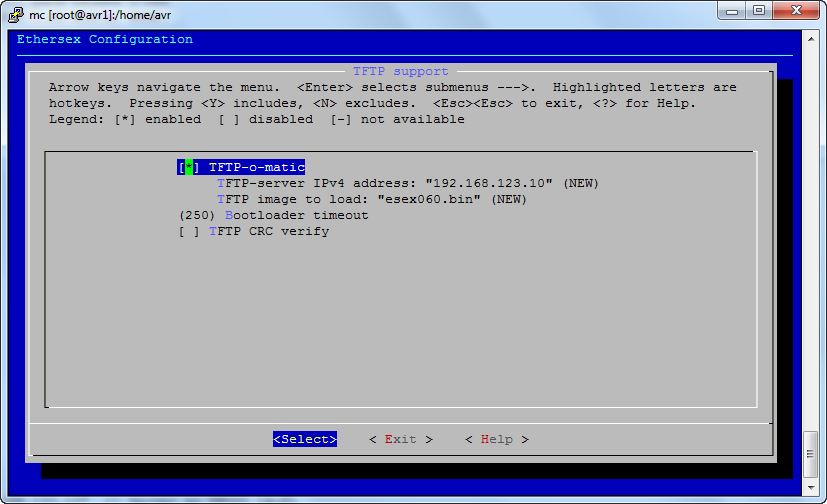Click the Legend line in instructions
Screen dimensions: 827x504
pos(257,119)
